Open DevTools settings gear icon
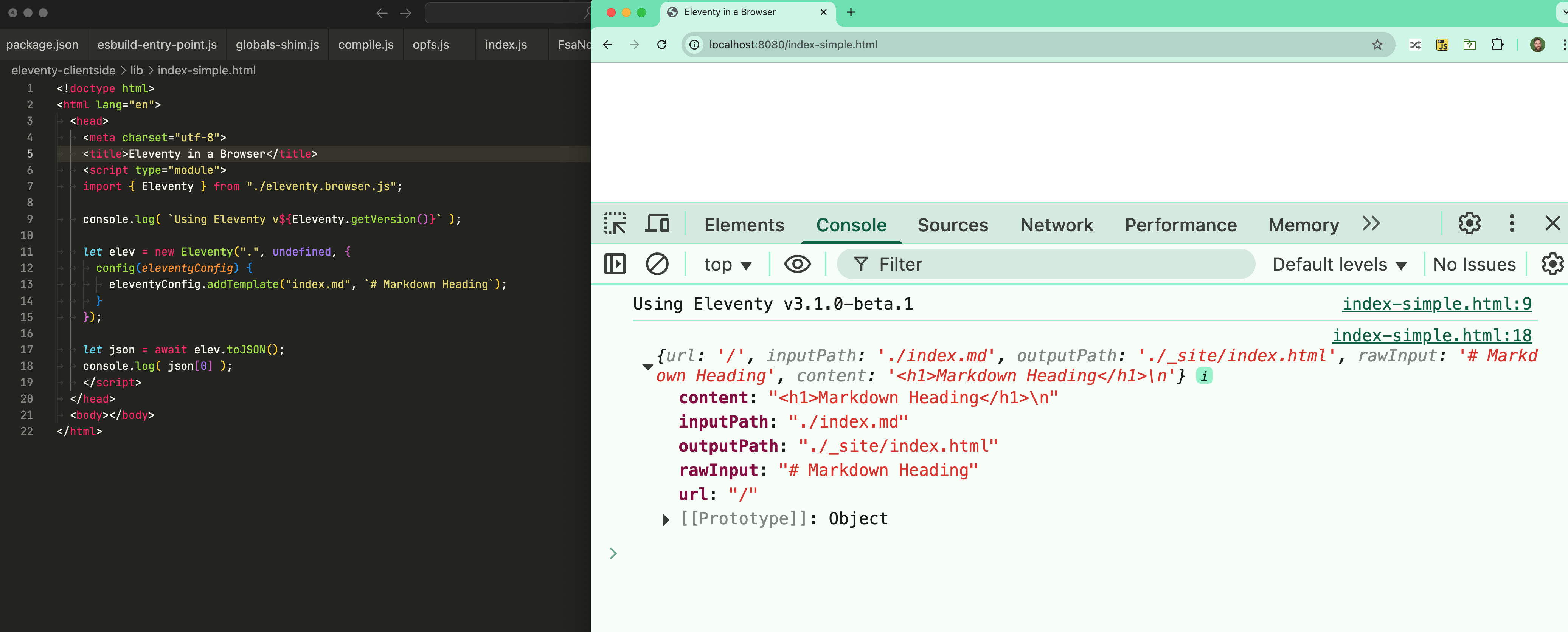This screenshot has width=1568, height=632. (x=1469, y=224)
